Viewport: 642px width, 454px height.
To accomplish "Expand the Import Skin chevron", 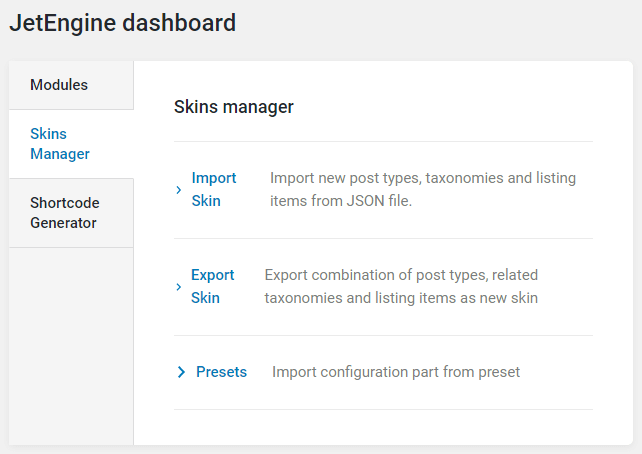I will pos(179,190).
